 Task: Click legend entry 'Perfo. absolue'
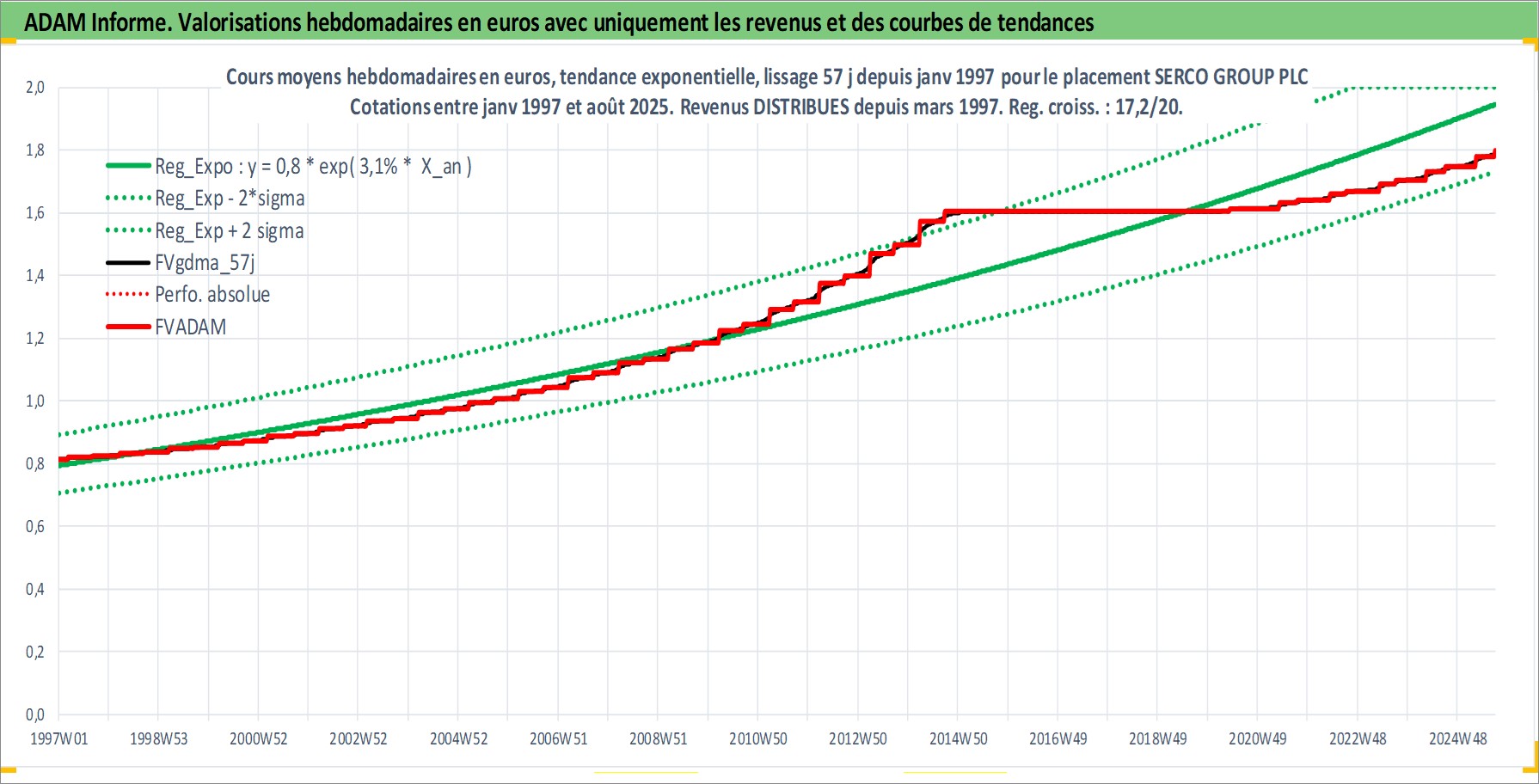(x=212, y=294)
